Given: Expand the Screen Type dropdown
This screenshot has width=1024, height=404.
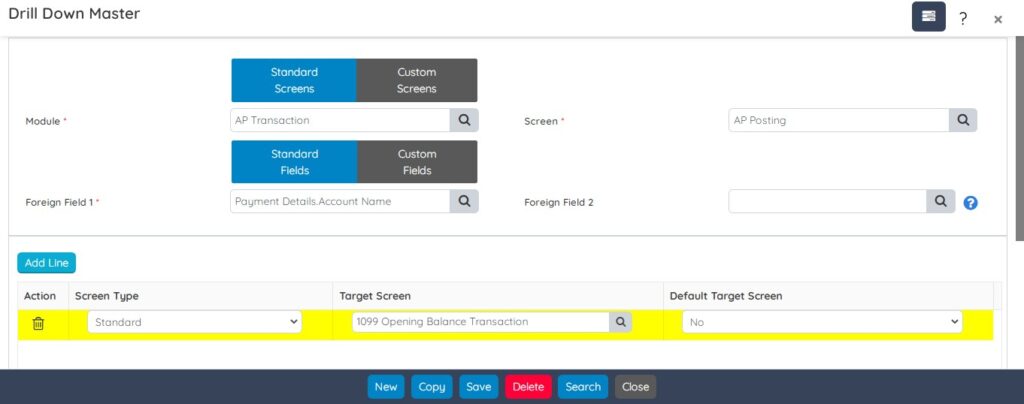Looking at the screenshot, I should (x=194, y=322).
